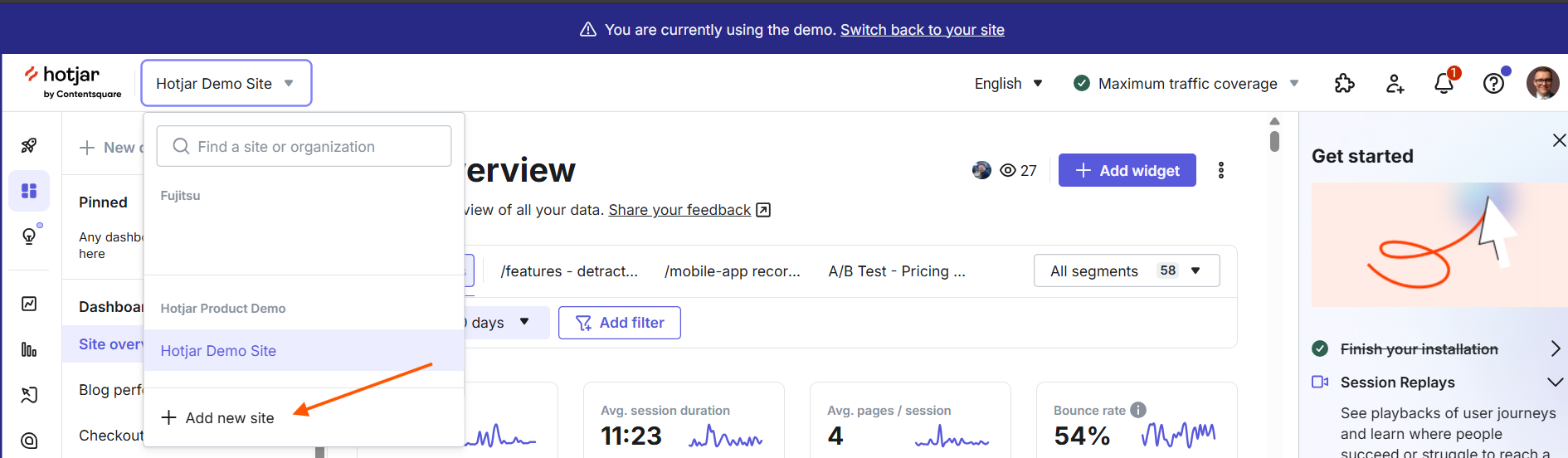The width and height of the screenshot is (1568, 458).
Task: Select the /features - detract... tab
Action: 569,271
